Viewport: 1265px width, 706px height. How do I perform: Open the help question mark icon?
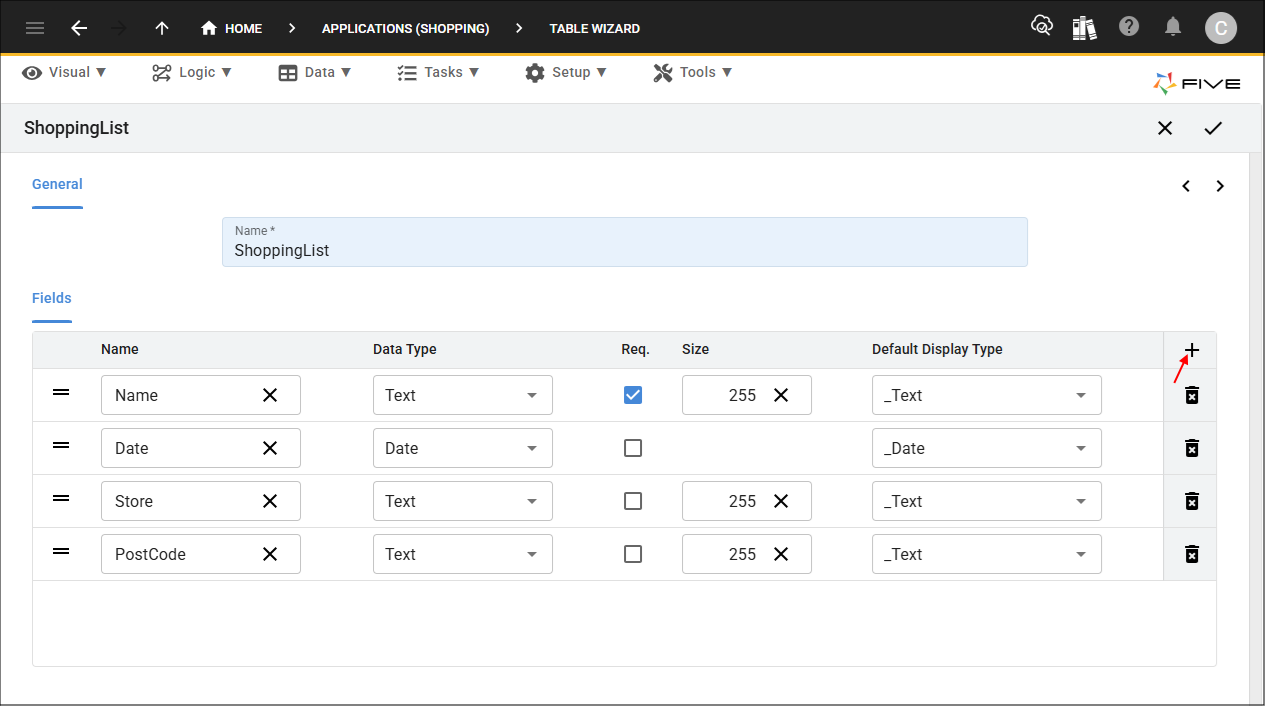1129,27
